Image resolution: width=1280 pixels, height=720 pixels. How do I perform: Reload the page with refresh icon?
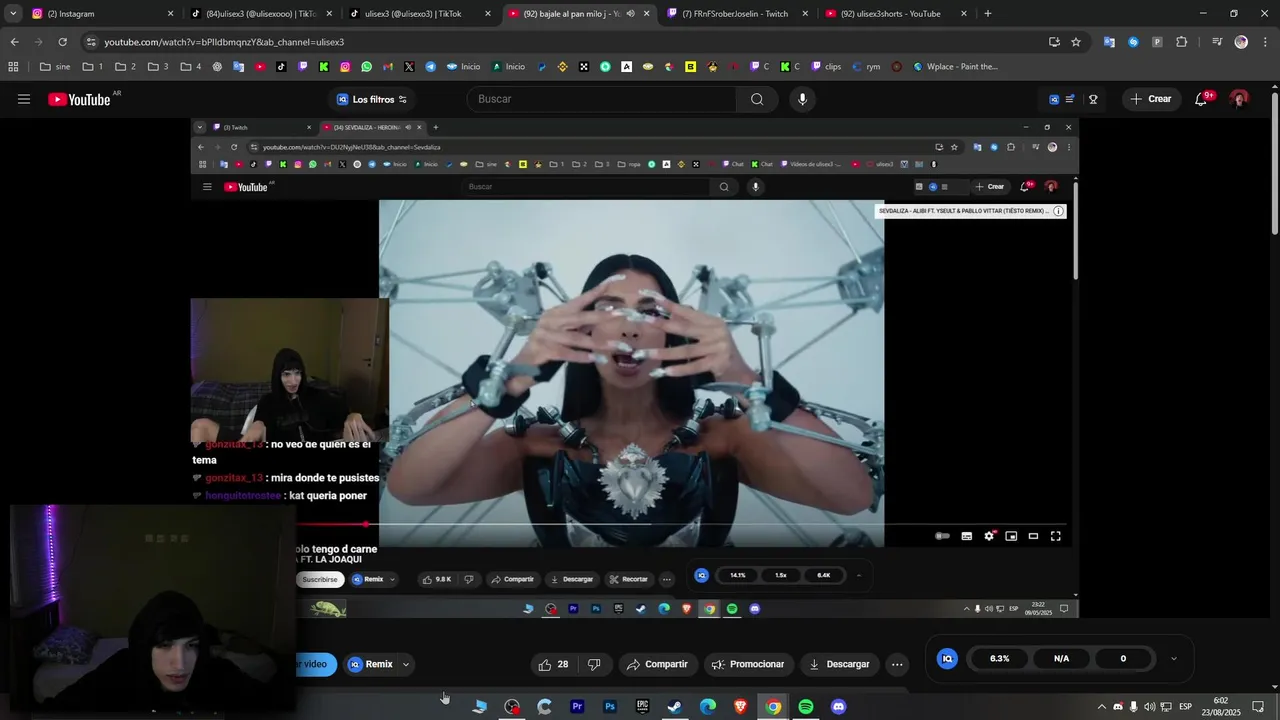pos(62,42)
